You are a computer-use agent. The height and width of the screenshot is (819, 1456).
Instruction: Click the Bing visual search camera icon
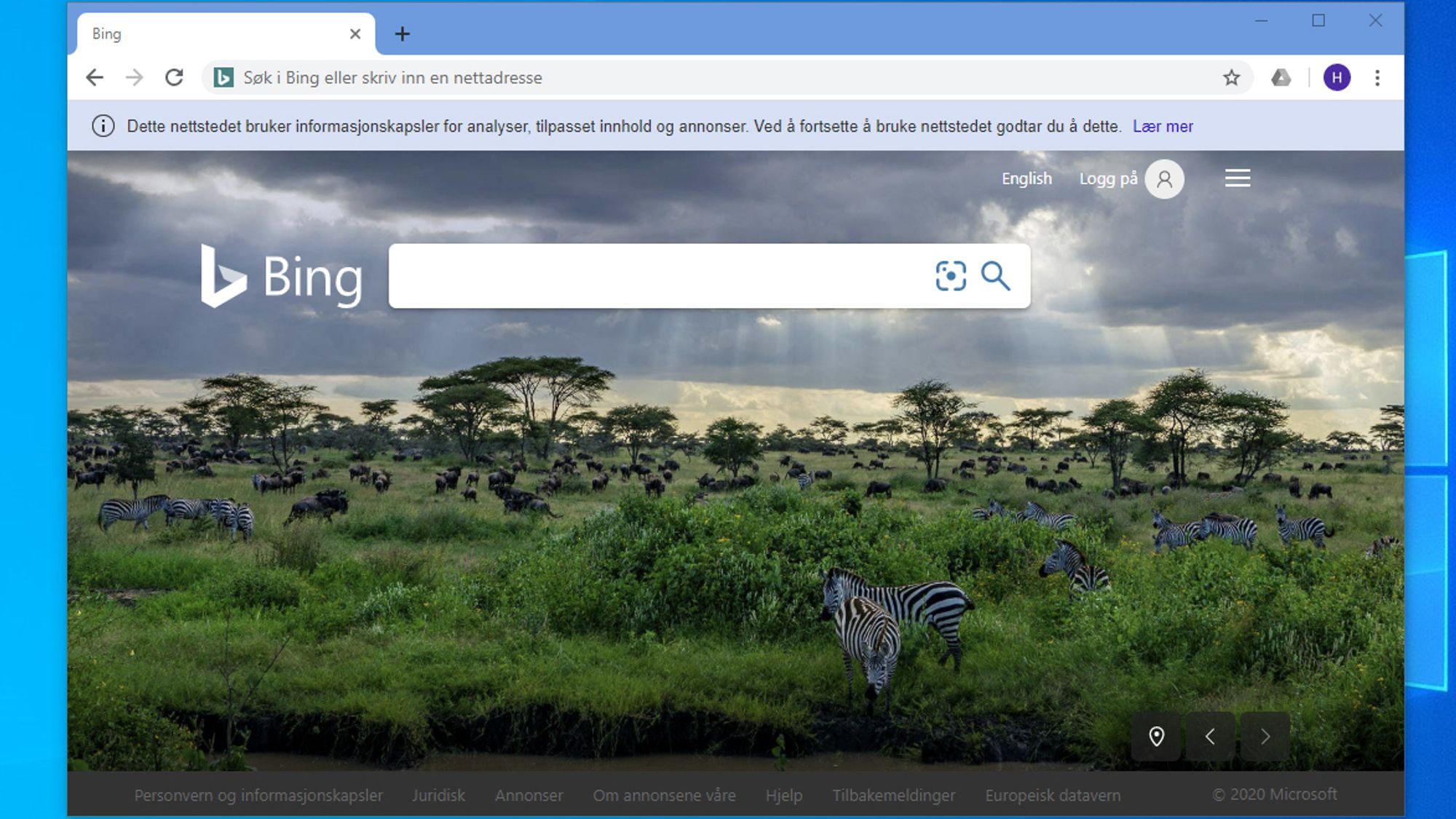click(x=950, y=275)
